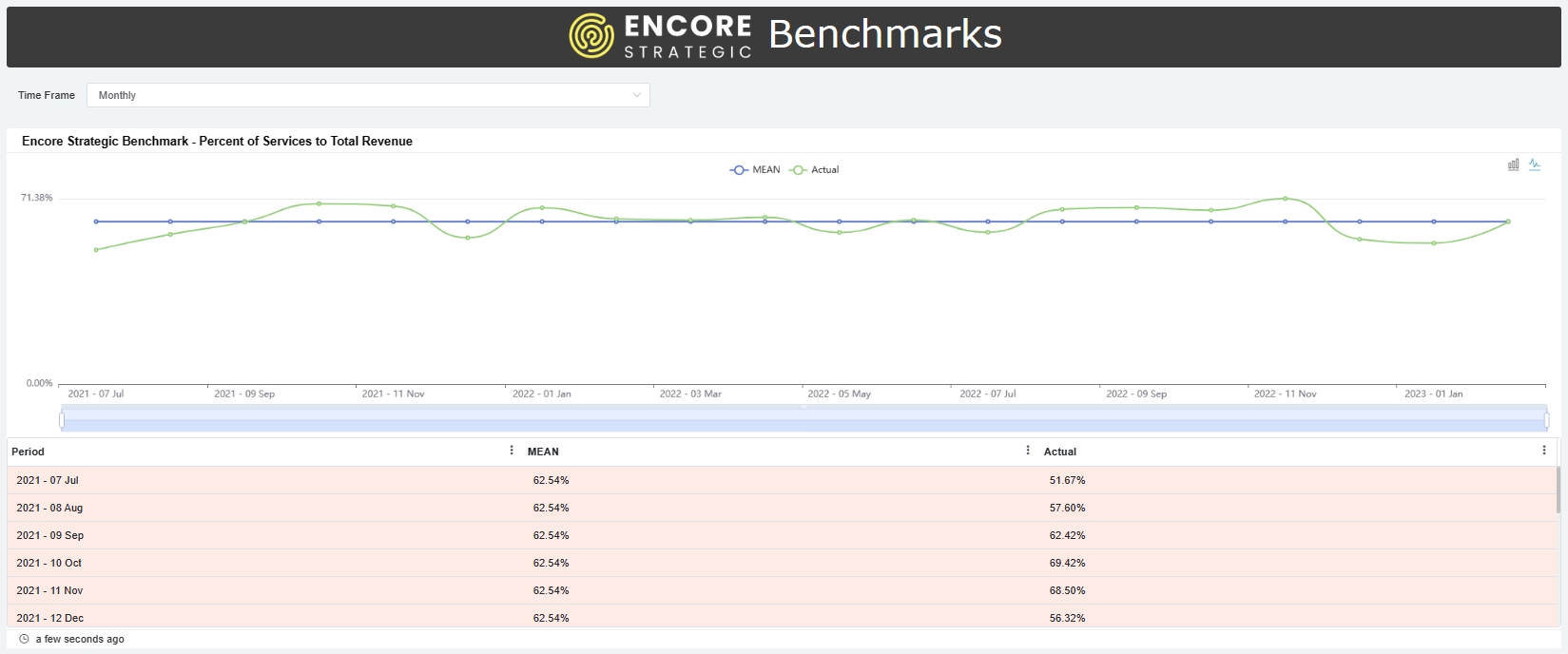Sort table by Actual column header
This screenshot has height=654, width=1568.
pos(1060,452)
